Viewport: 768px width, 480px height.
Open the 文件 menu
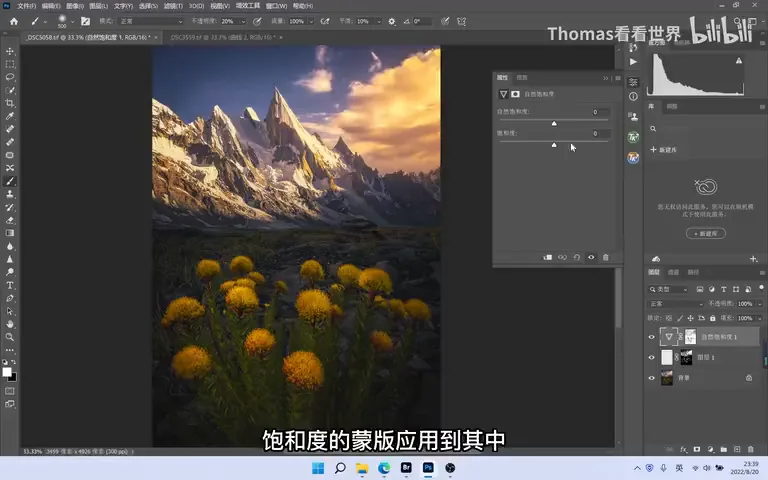tap(26, 6)
